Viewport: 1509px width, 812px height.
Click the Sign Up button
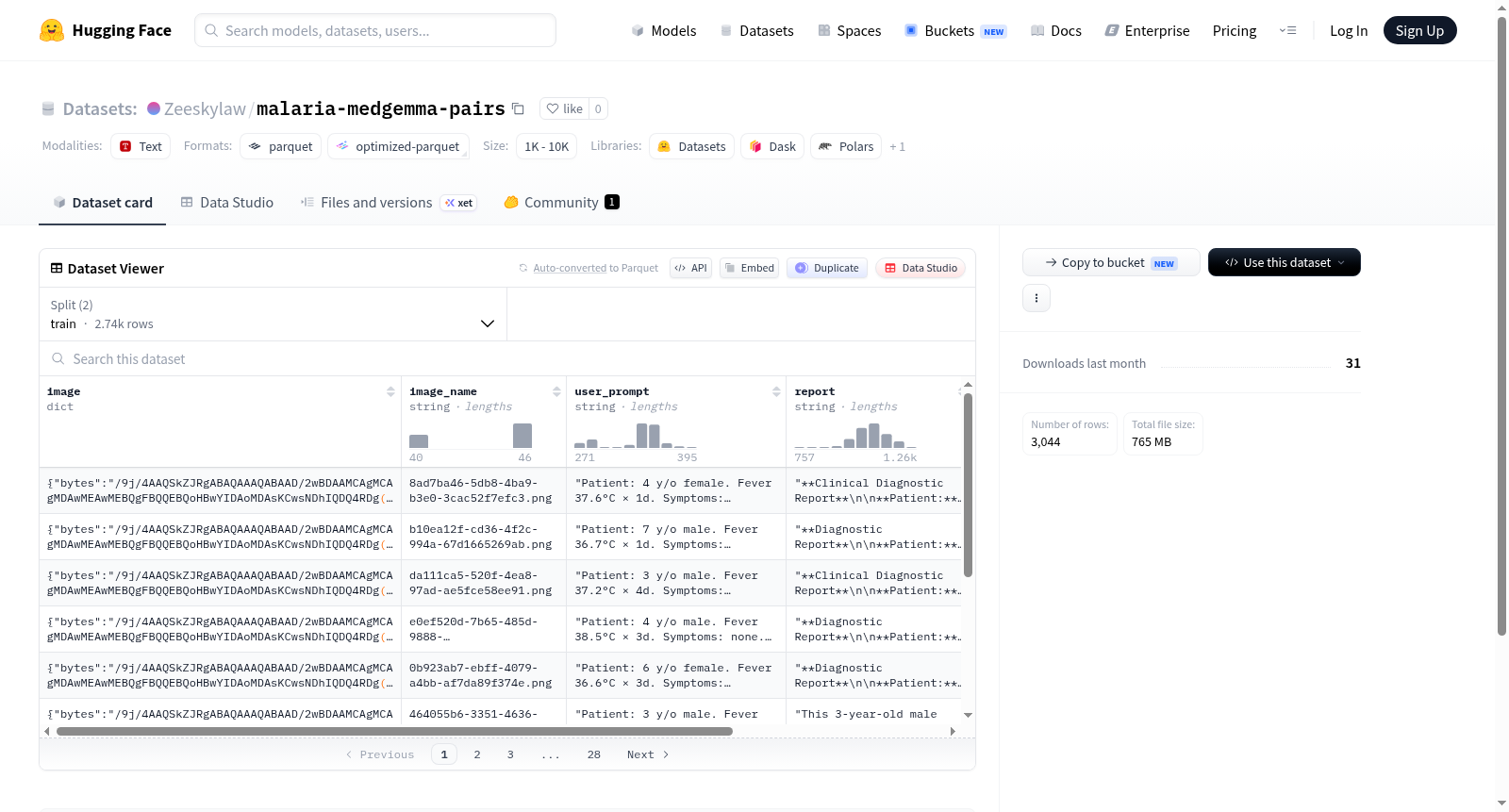[1419, 30]
